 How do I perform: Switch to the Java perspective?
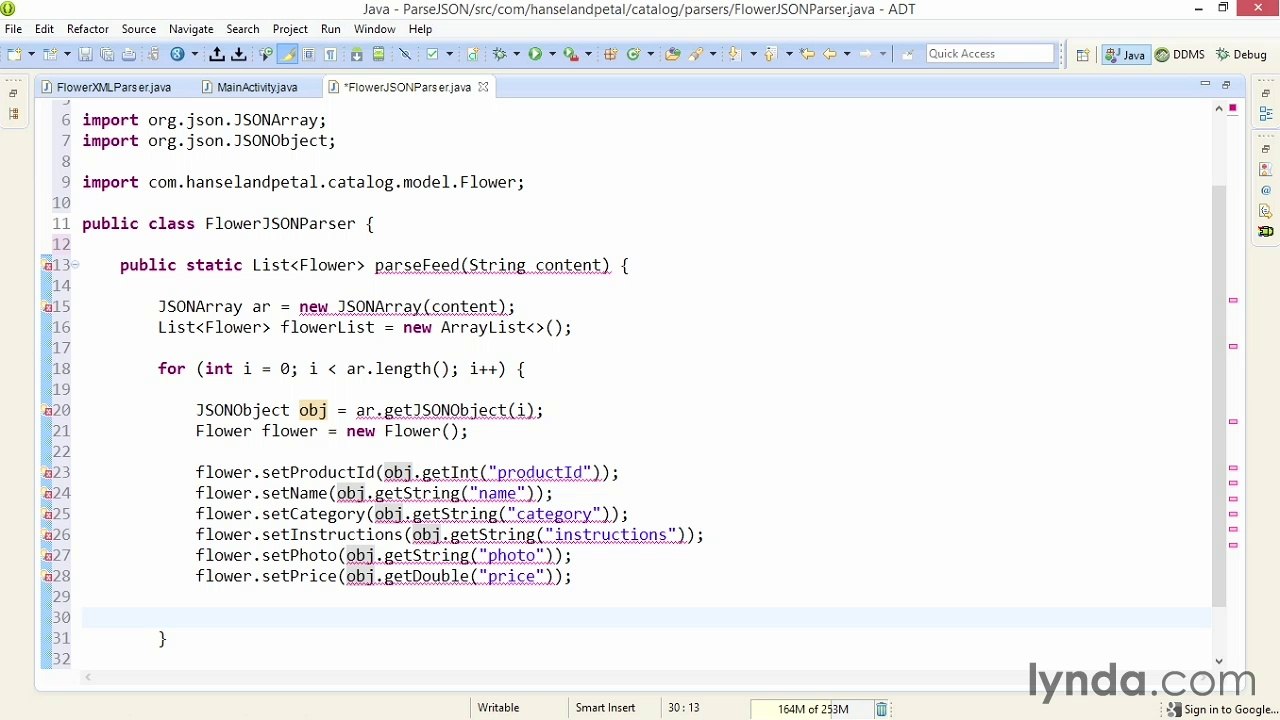1126,55
